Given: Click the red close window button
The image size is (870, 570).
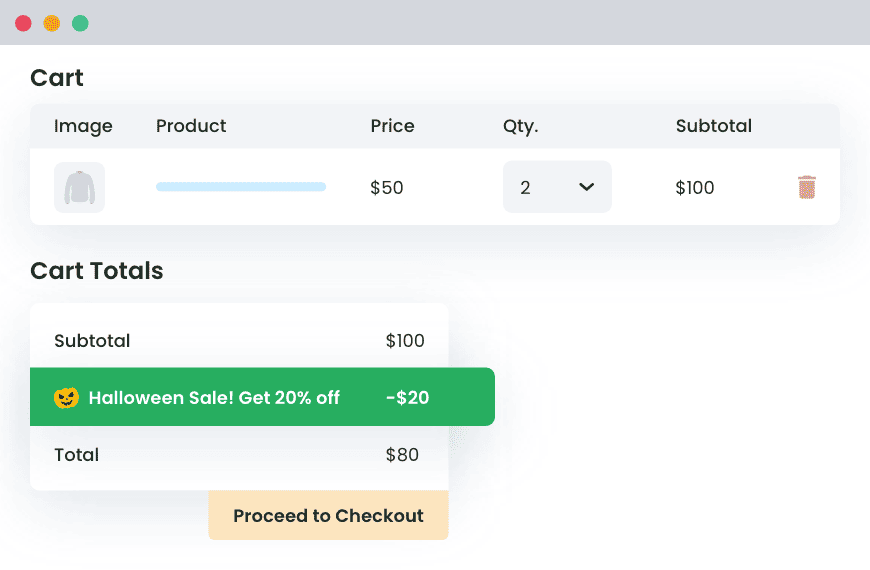Looking at the screenshot, I should click(x=23, y=23).
